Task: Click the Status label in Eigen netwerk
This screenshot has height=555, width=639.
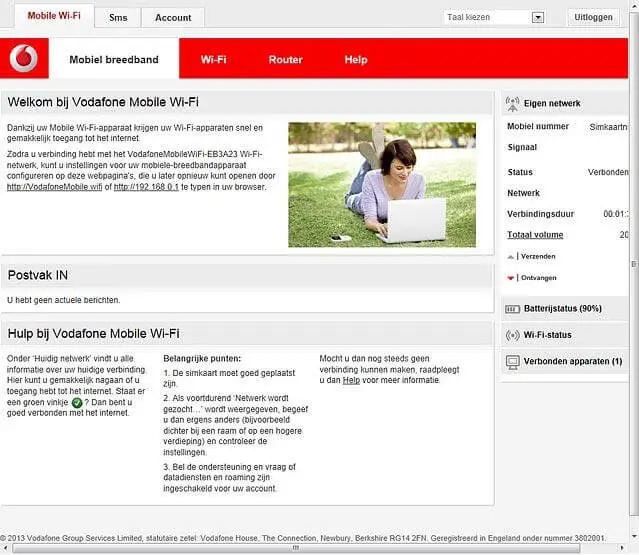Action: point(520,172)
